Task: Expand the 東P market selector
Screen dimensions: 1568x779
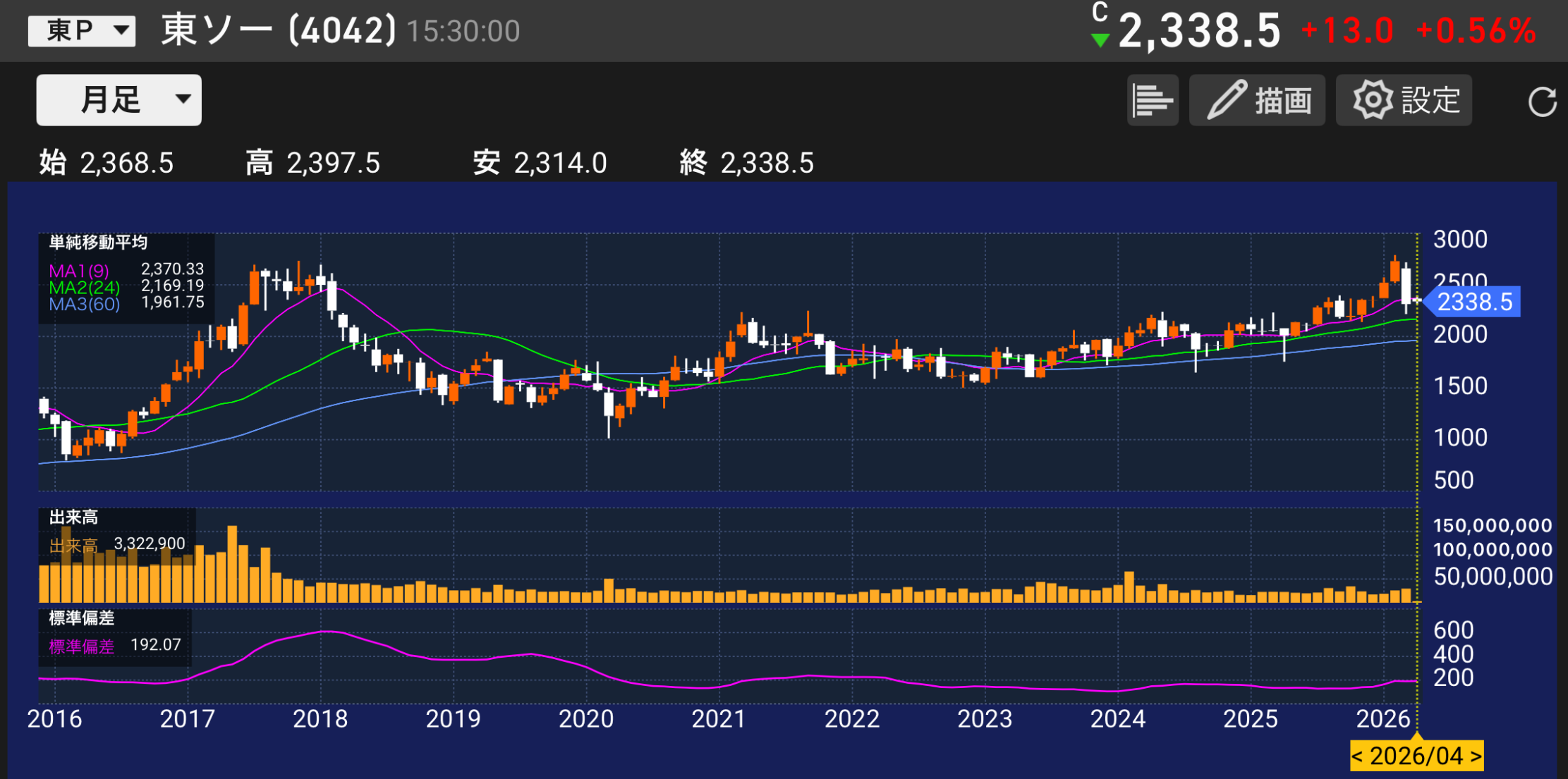Action: (x=81, y=31)
